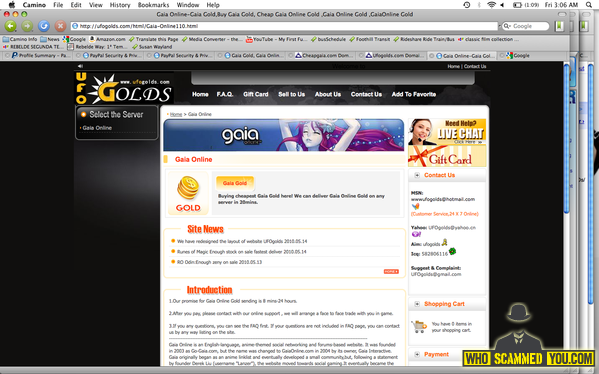The height and width of the screenshot is (374, 599).
Task: Click the shopping cart icon
Action: (419, 327)
